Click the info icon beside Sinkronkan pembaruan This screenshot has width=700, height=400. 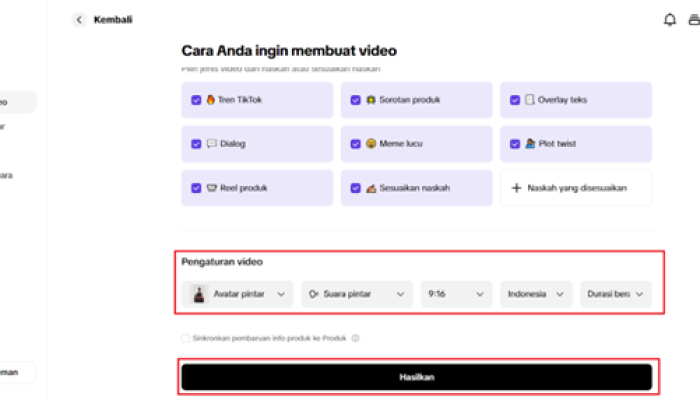(355, 338)
